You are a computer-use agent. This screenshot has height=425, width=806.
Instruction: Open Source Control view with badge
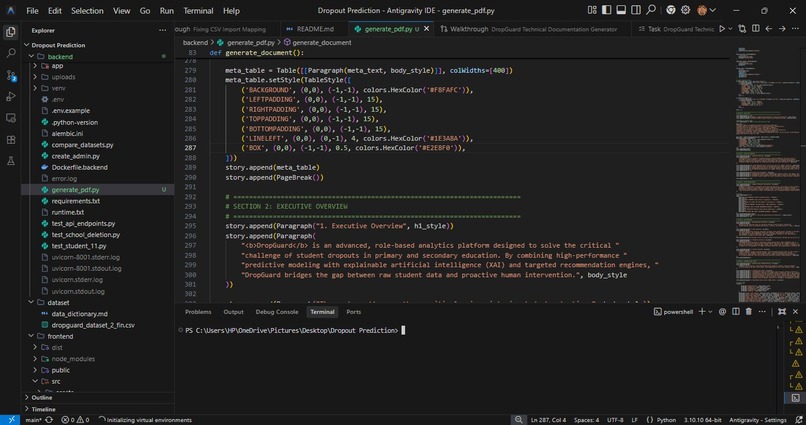(x=10, y=76)
